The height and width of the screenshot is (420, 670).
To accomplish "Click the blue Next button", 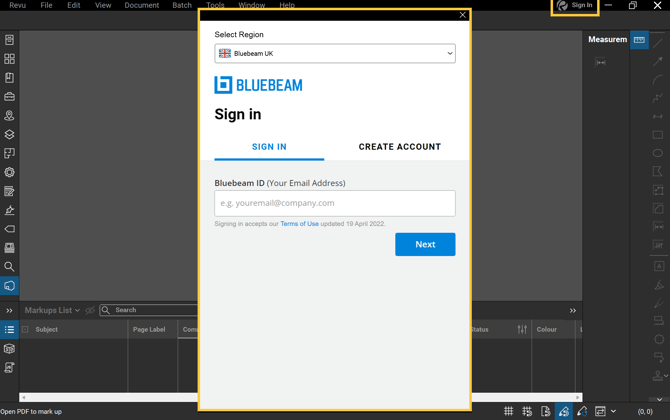I will click(425, 244).
